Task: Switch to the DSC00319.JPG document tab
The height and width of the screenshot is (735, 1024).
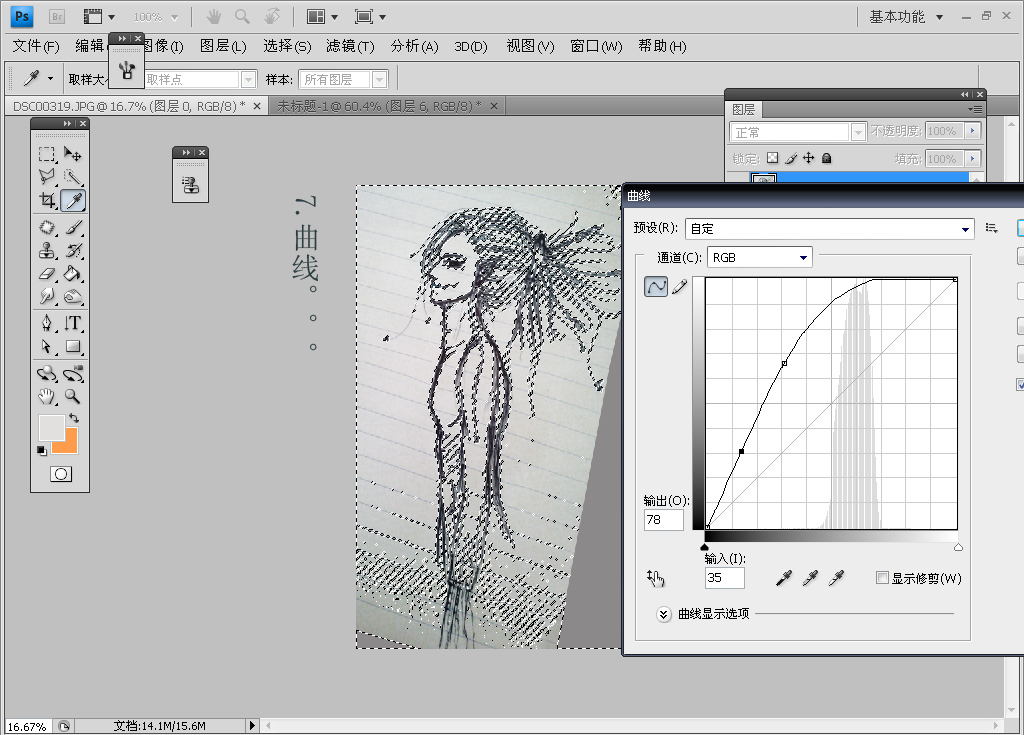Action: click(x=128, y=106)
